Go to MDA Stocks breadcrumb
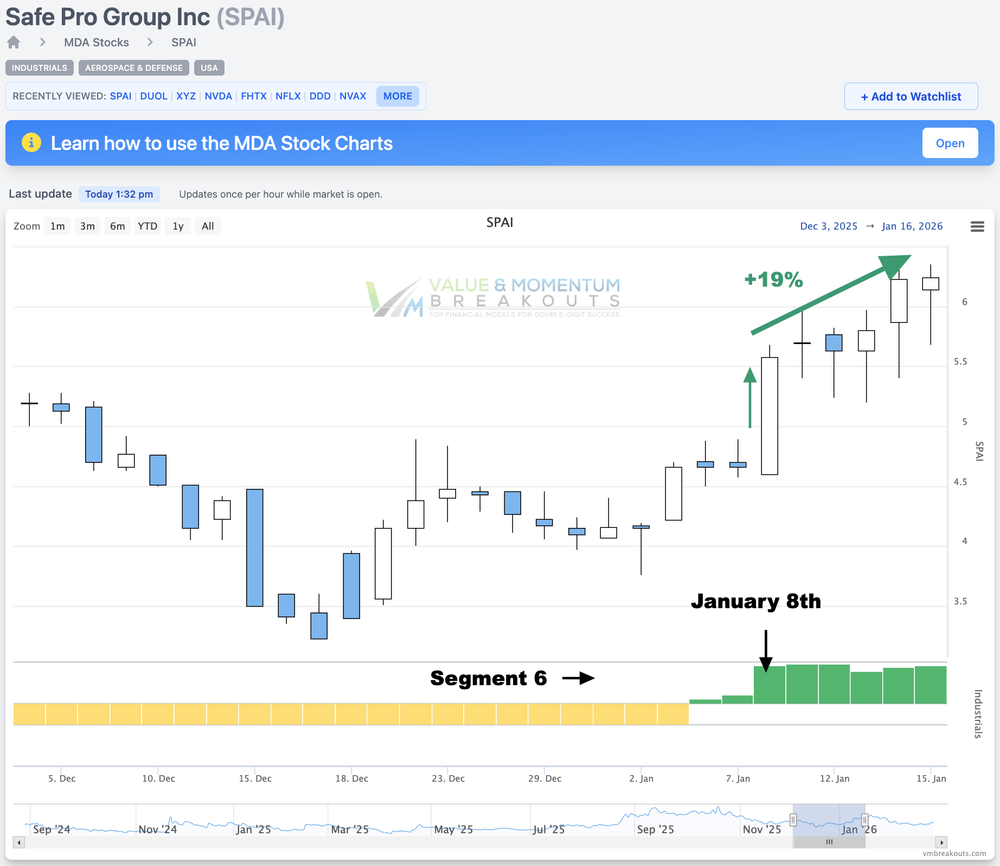 coord(96,42)
